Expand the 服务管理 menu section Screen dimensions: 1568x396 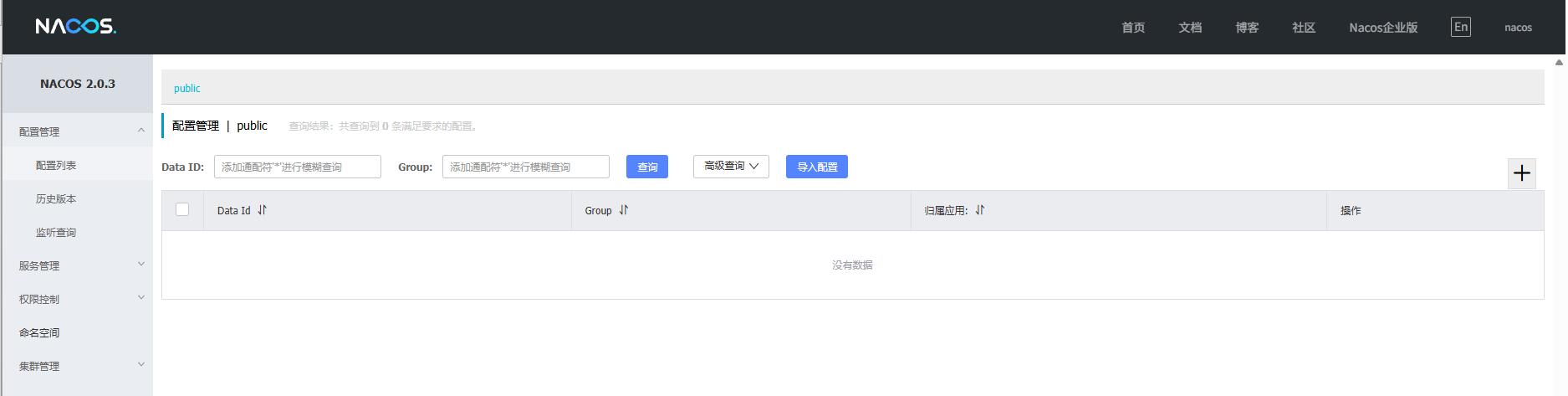pos(78,265)
